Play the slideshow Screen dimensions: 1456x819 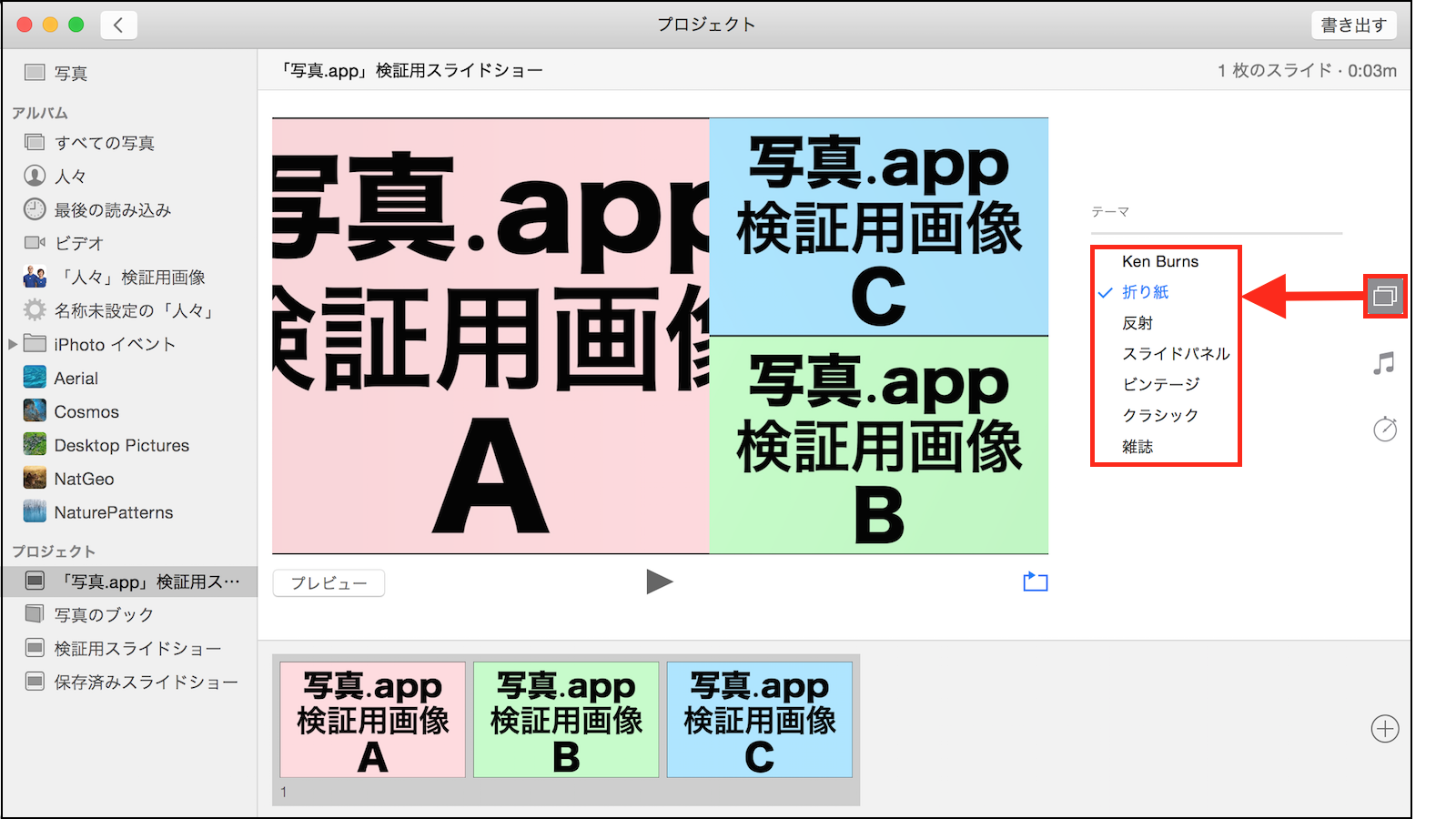pos(659,581)
